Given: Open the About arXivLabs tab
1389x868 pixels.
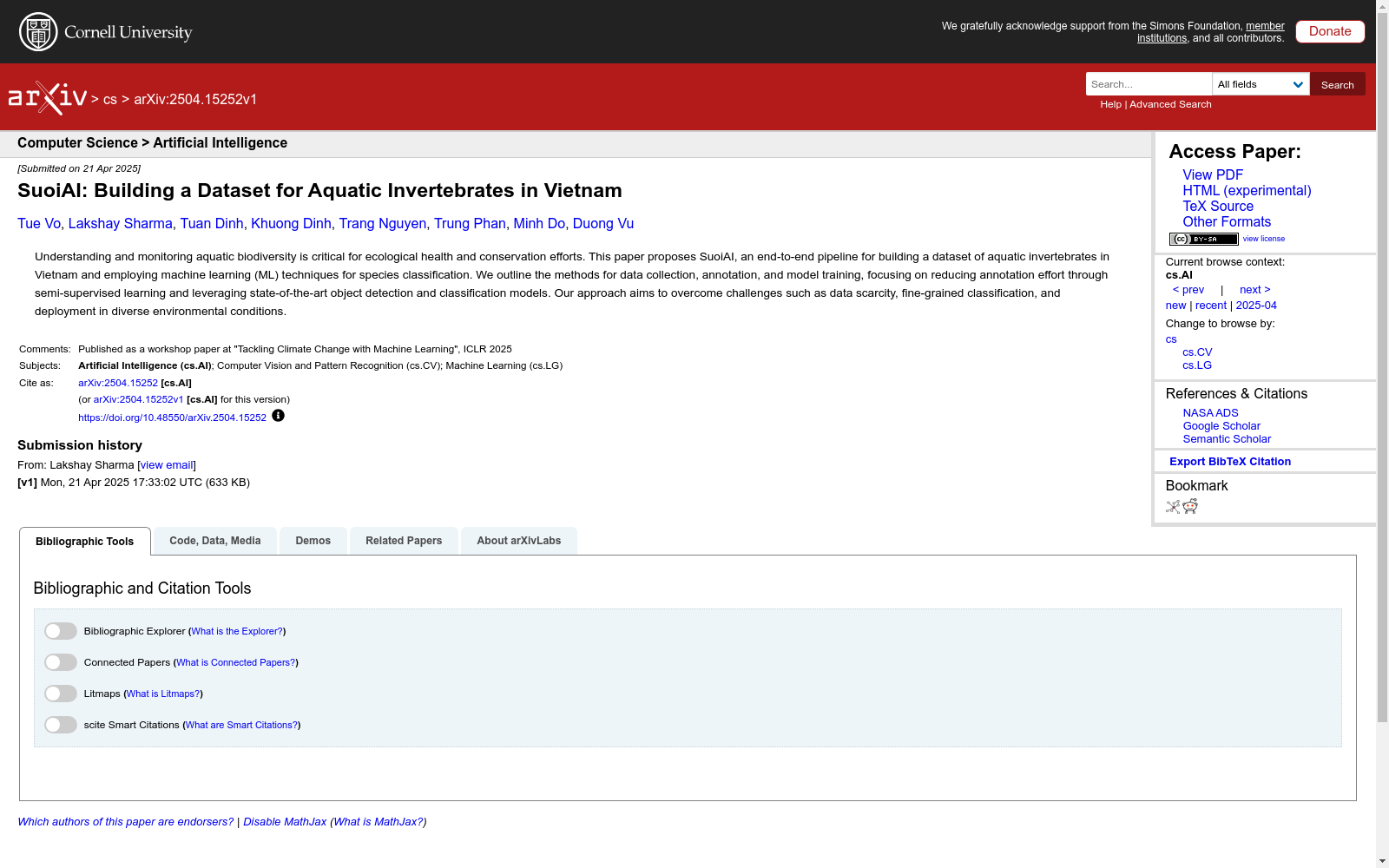Looking at the screenshot, I should (519, 541).
